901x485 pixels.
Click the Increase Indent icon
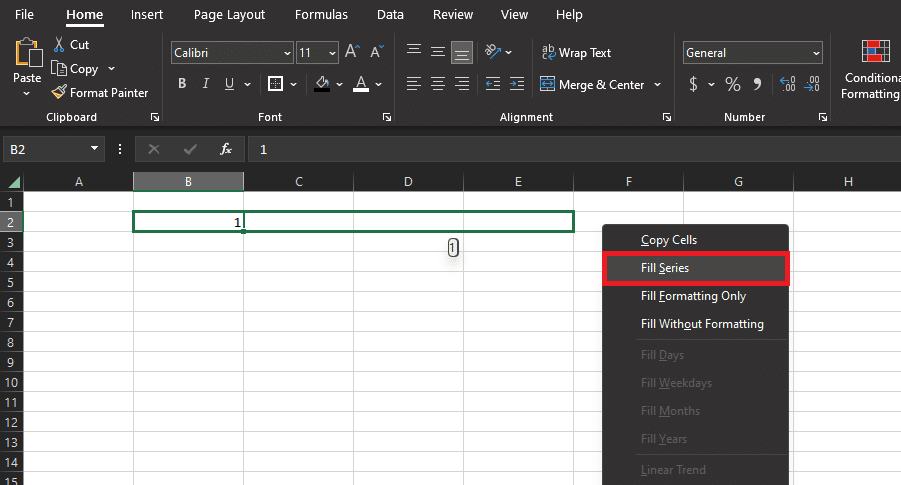click(516, 85)
